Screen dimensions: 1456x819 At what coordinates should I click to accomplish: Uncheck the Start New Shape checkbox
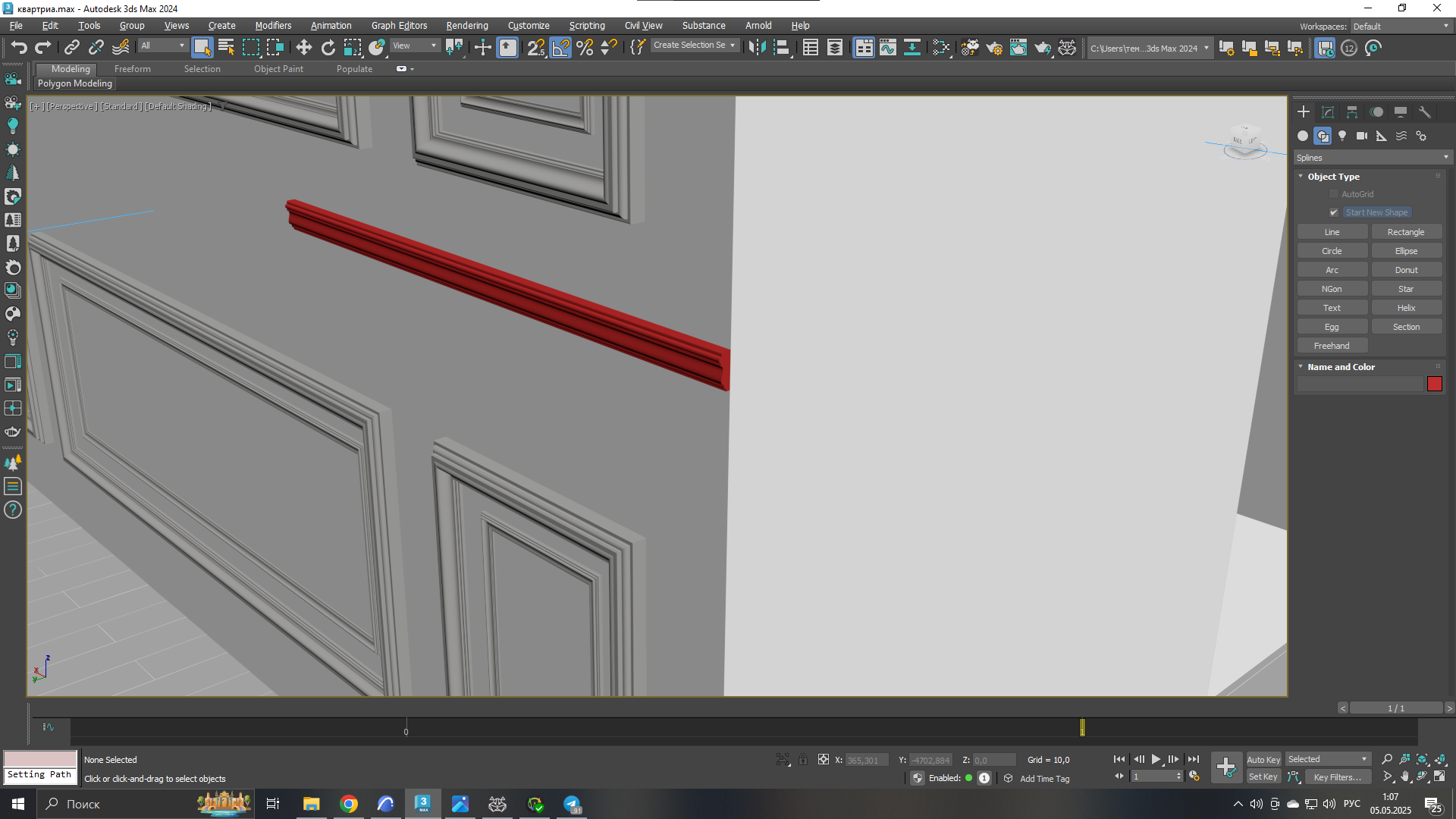point(1334,212)
